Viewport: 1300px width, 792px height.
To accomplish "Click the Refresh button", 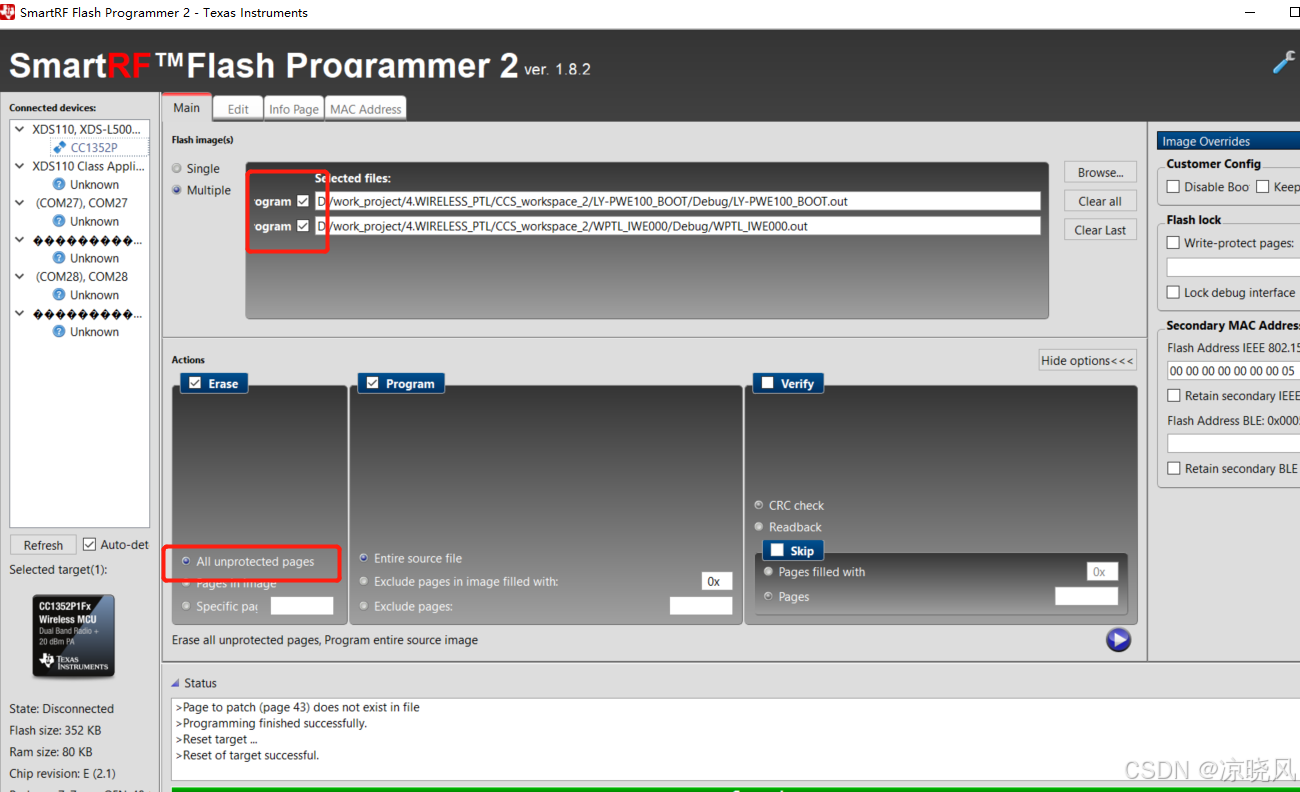I will click(43, 545).
